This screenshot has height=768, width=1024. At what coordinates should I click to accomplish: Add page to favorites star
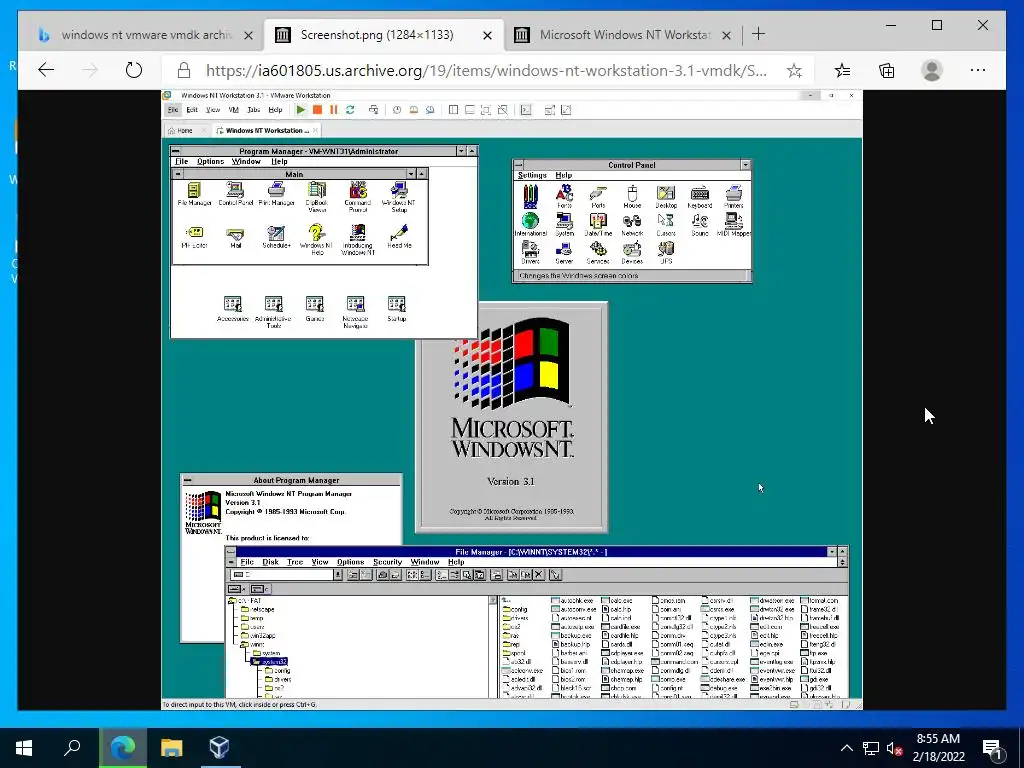pyautogui.click(x=794, y=71)
